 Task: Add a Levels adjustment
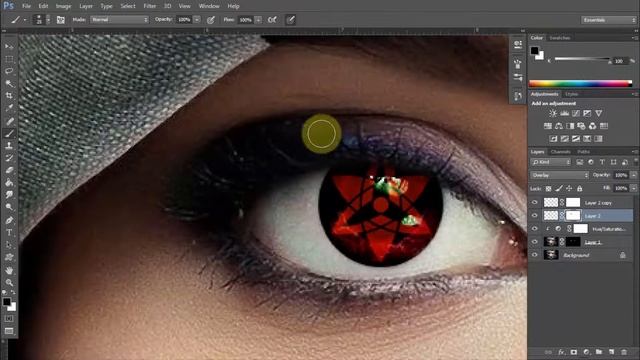coord(564,113)
